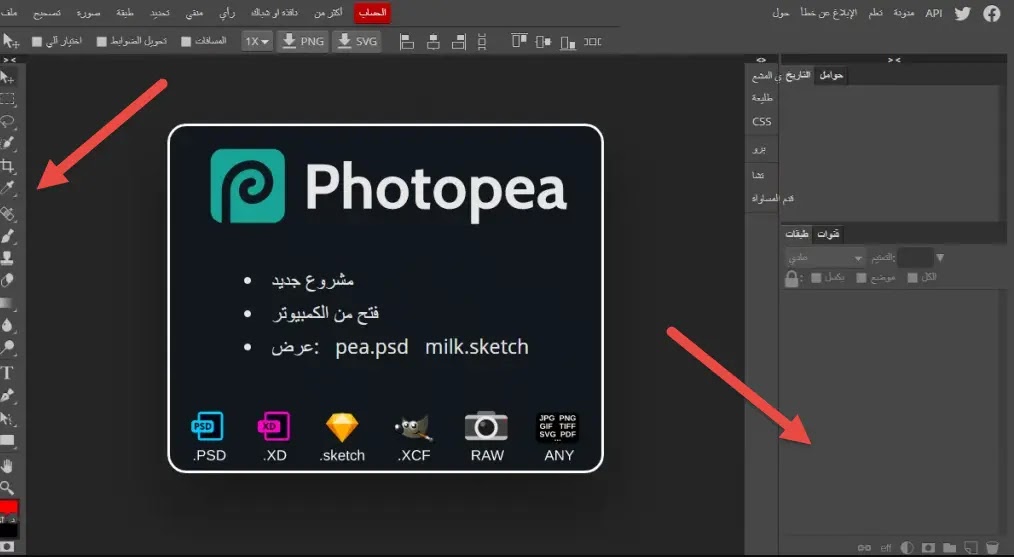This screenshot has height=557, width=1014.
Task: Click the PNG download button
Action: 303,41
